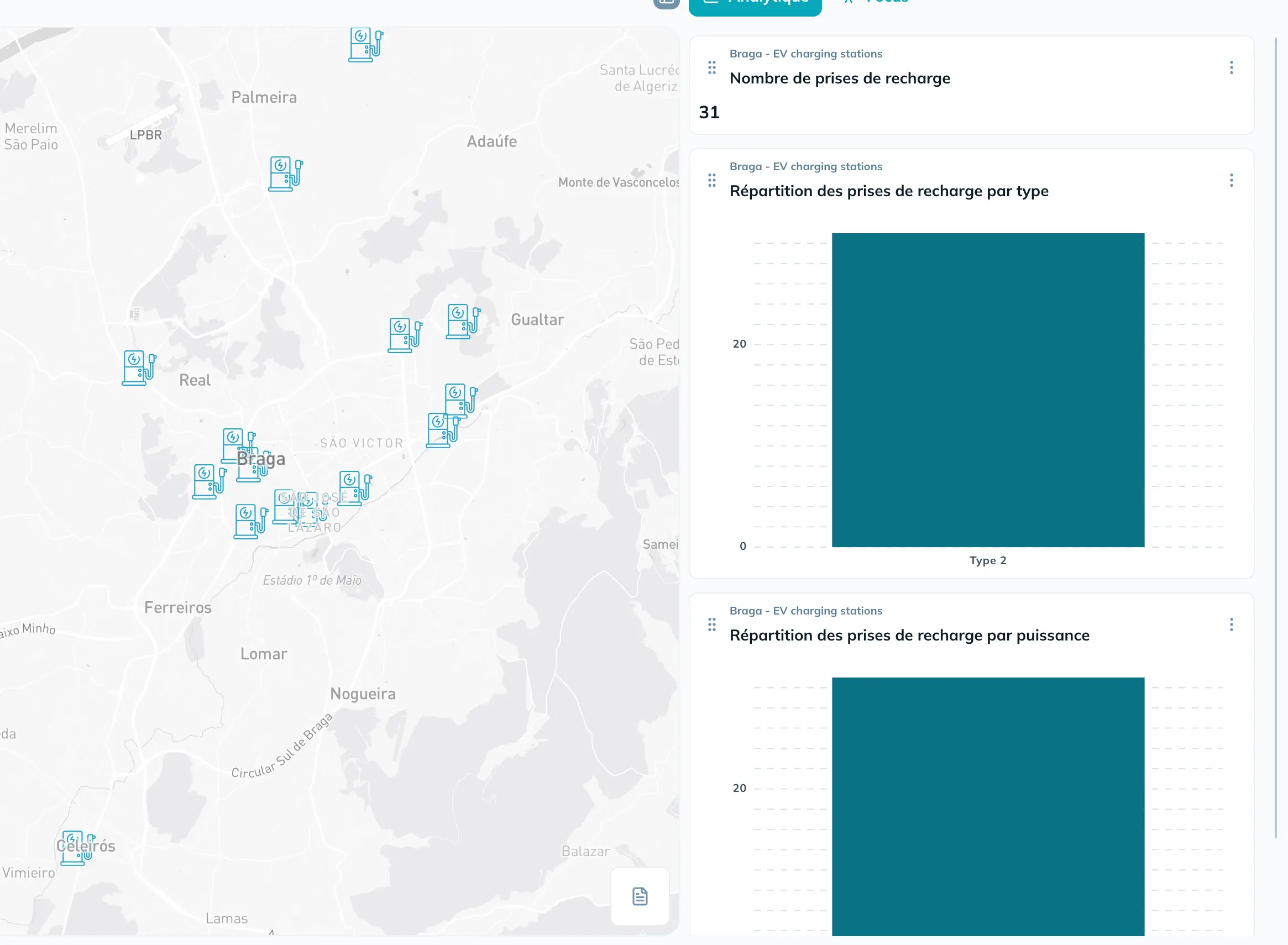The width and height of the screenshot is (1288, 945).
Task: Click the Type 2 bar in type chart
Action: pos(988,390)
